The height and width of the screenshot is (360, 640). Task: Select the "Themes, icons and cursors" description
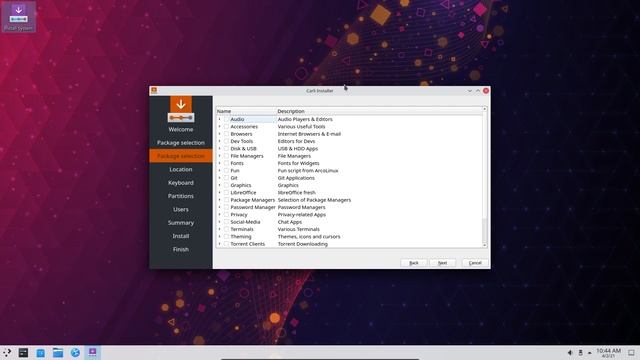click(x=309, y=237)
